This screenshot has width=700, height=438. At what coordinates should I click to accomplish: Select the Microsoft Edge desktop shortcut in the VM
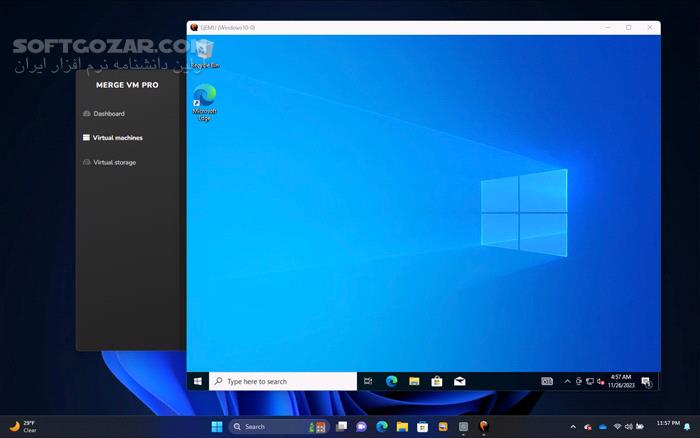(x=204, y=103)
